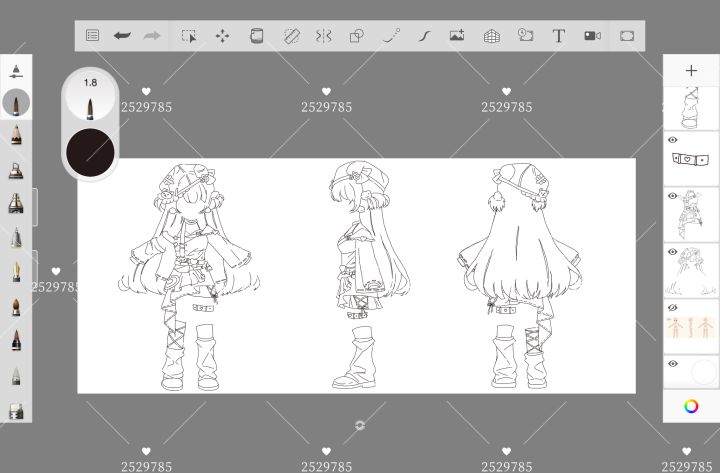Viewport: 720px width, 473px height.
Task: Redo the last undone action
Action: click(152, 35)
